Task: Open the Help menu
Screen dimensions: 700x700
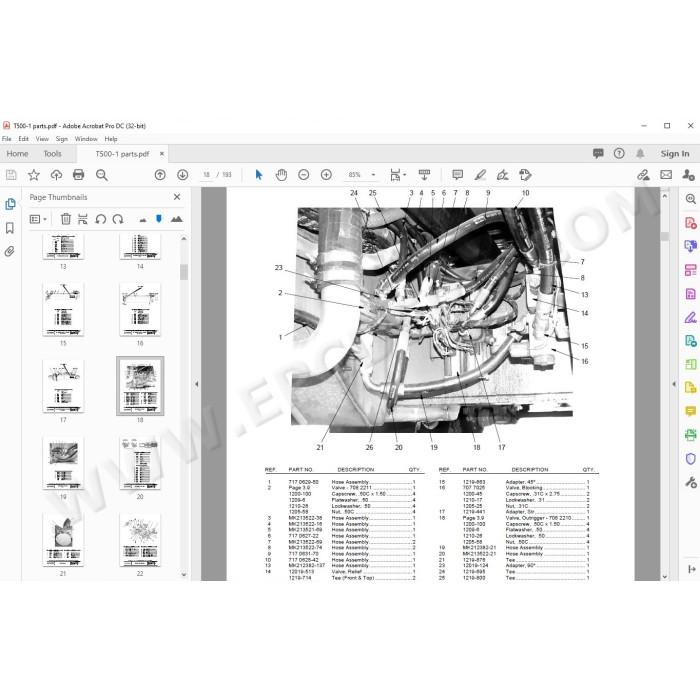Action: [111, 139]
